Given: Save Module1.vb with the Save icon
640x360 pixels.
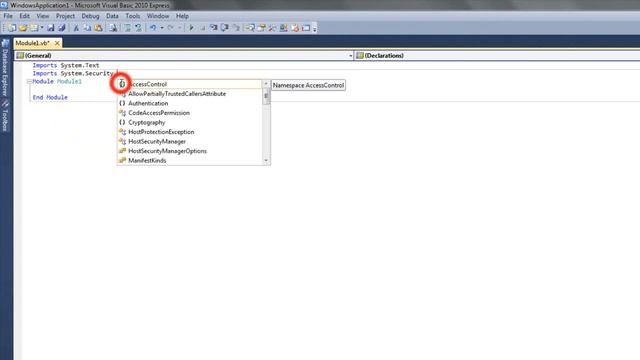Looking at the screenshot, I should pos(50,28).
